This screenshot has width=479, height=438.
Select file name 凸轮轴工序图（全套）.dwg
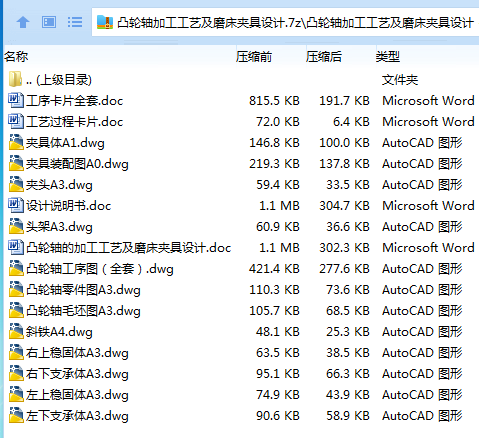(x=100, y=269)
